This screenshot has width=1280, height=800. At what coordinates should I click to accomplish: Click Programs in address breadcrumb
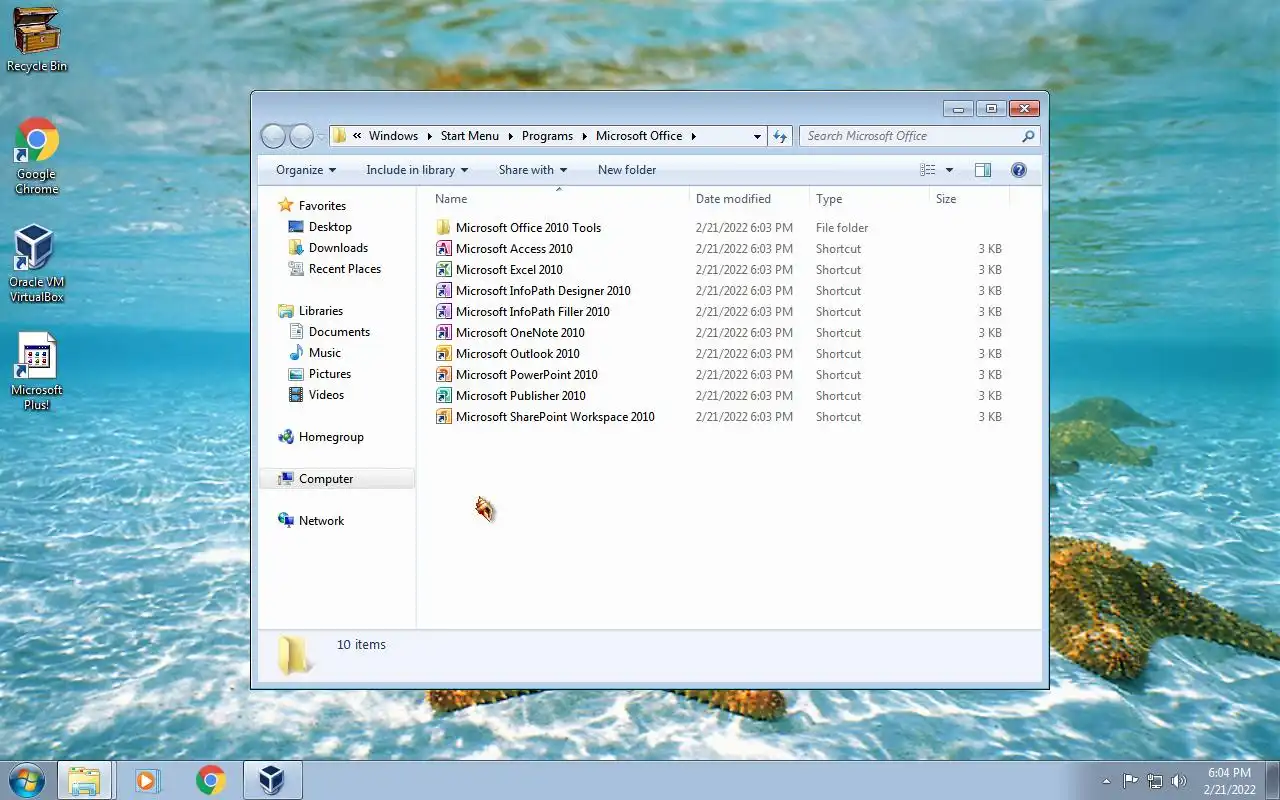(x=547, y=136)
